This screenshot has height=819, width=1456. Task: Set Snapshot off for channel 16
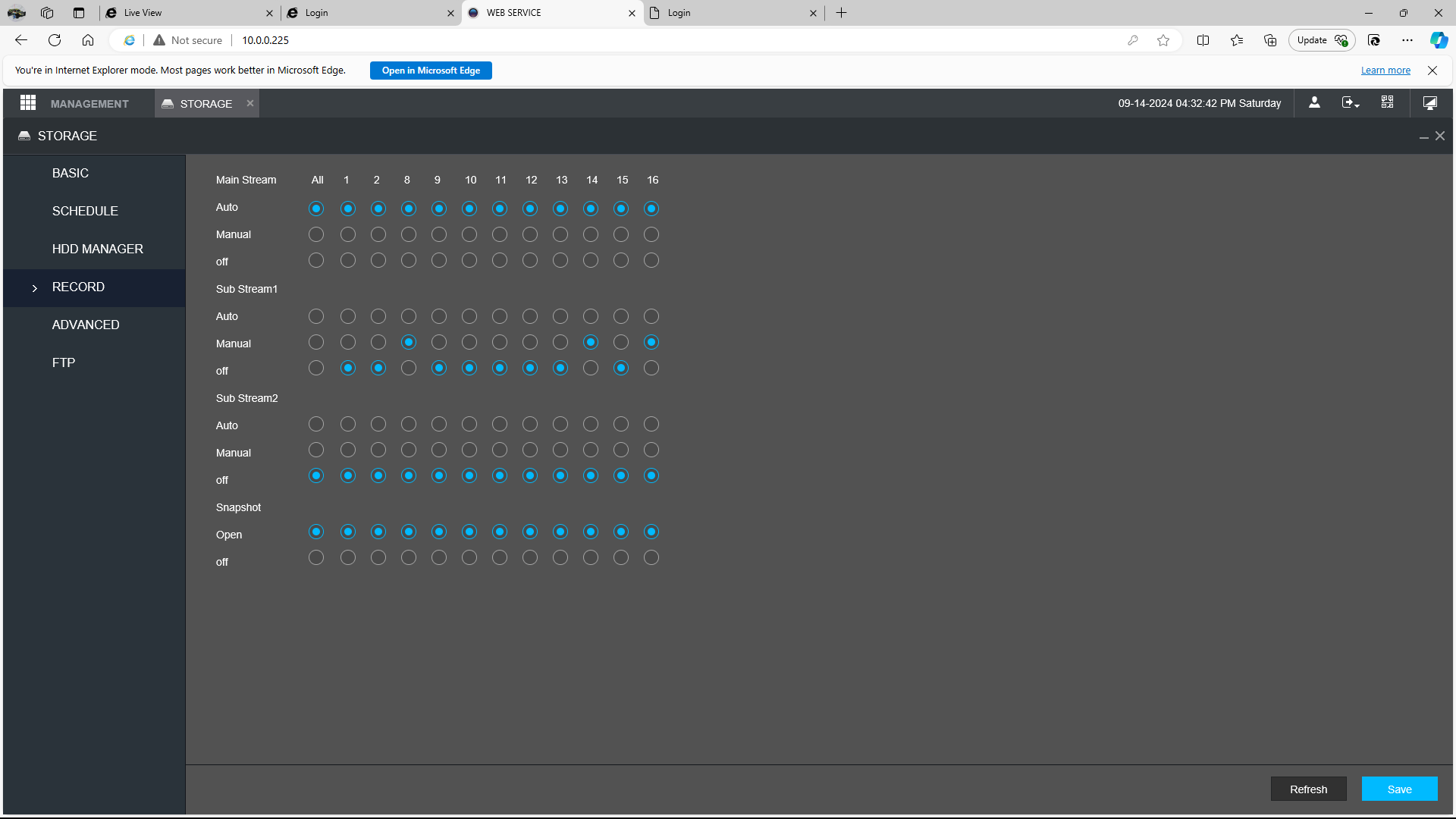click(x=651, y=557)
